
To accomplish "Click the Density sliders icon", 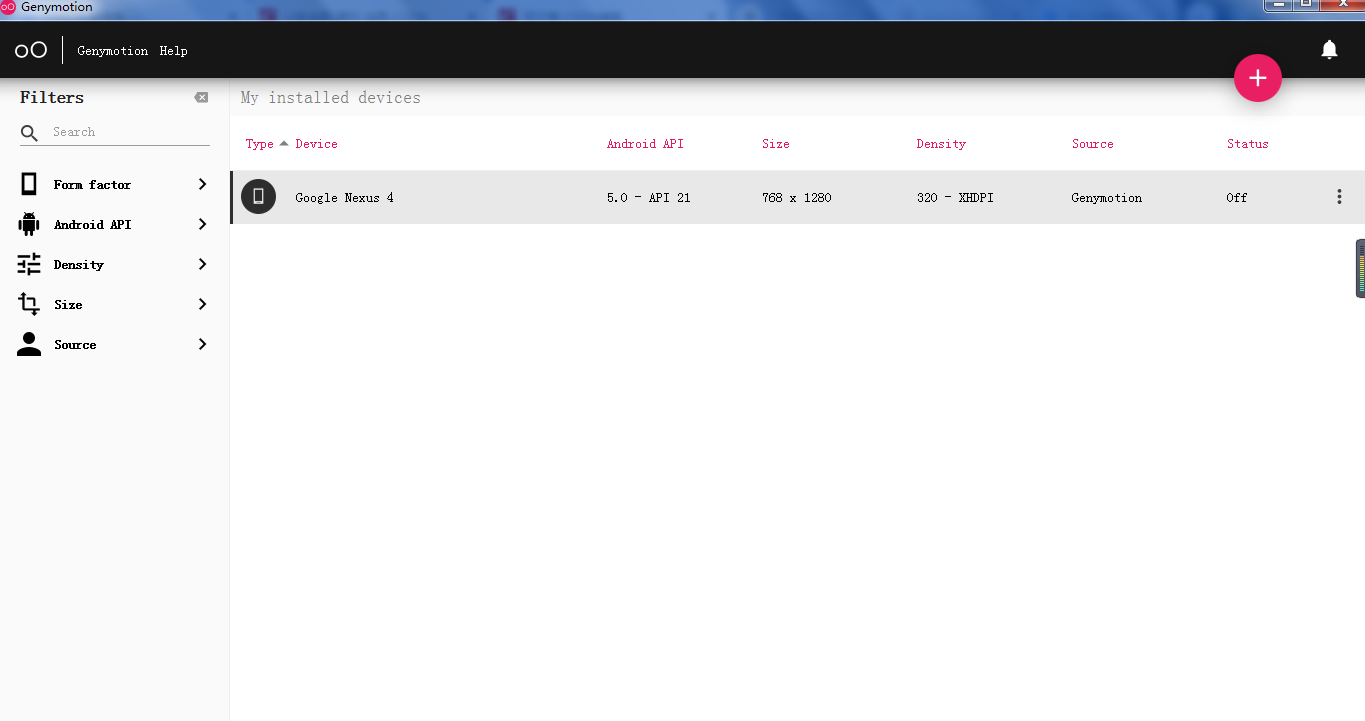I will tap(29, 264).
